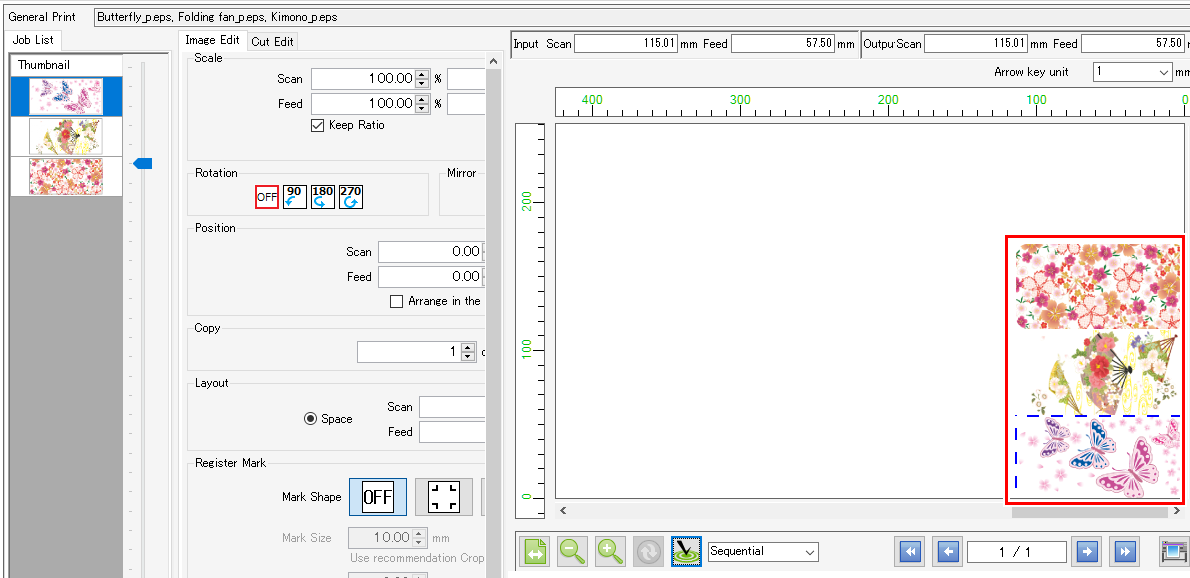Enable the Arrange in the checkbox
1190x578 pixels.
click(395, 301)
